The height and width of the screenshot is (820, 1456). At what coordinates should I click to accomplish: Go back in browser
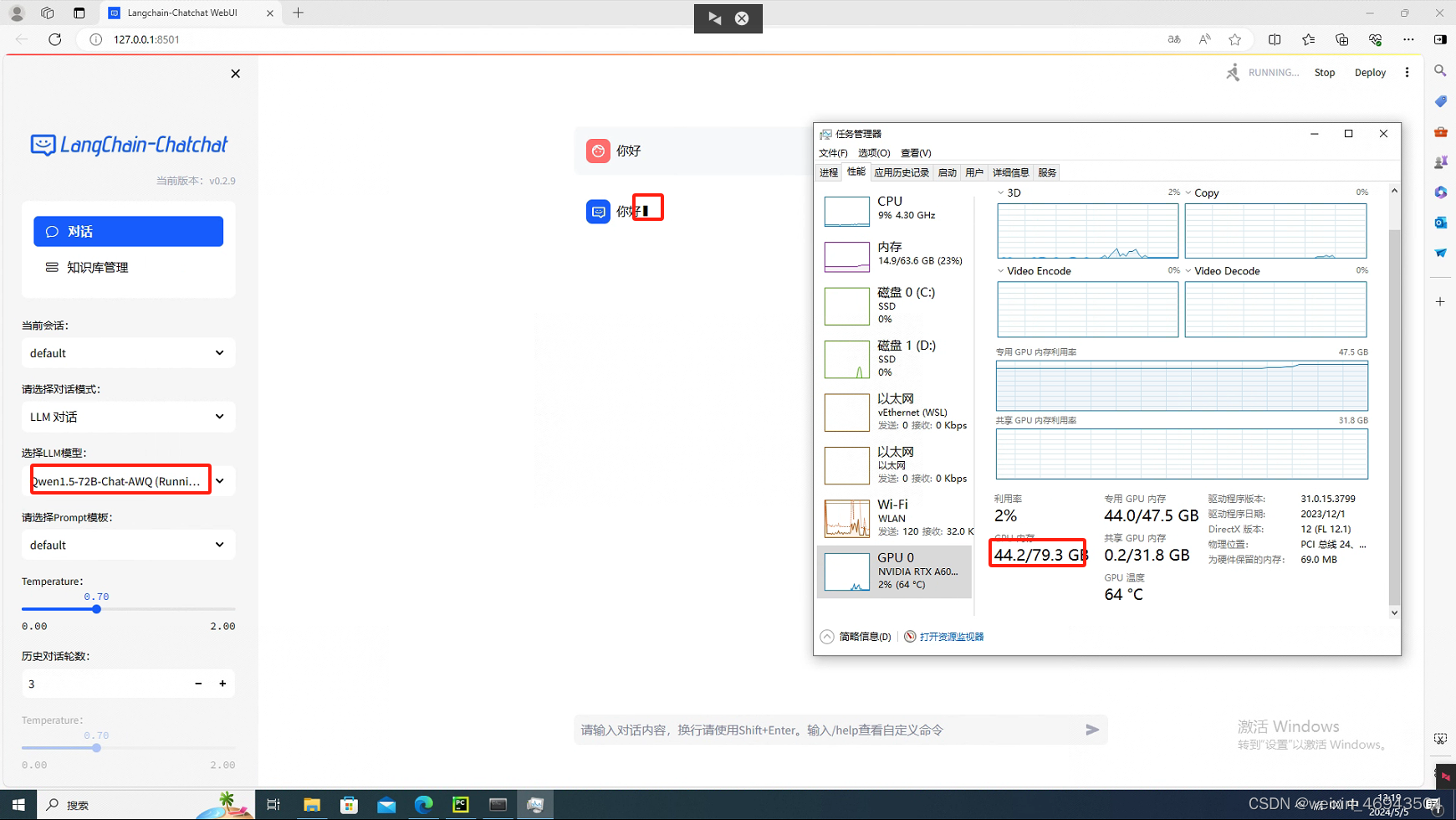(x=22, y=39)
